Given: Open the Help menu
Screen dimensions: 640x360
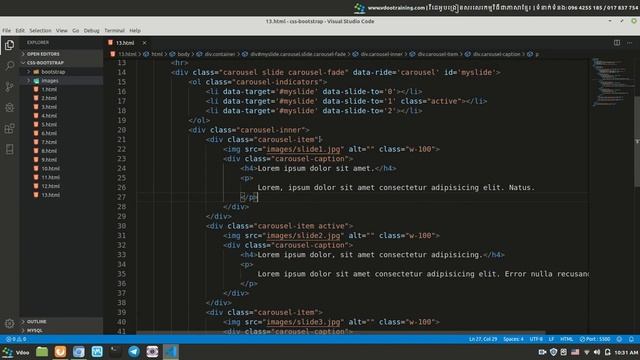Looking at the screenshot, I should click(135, 31).
